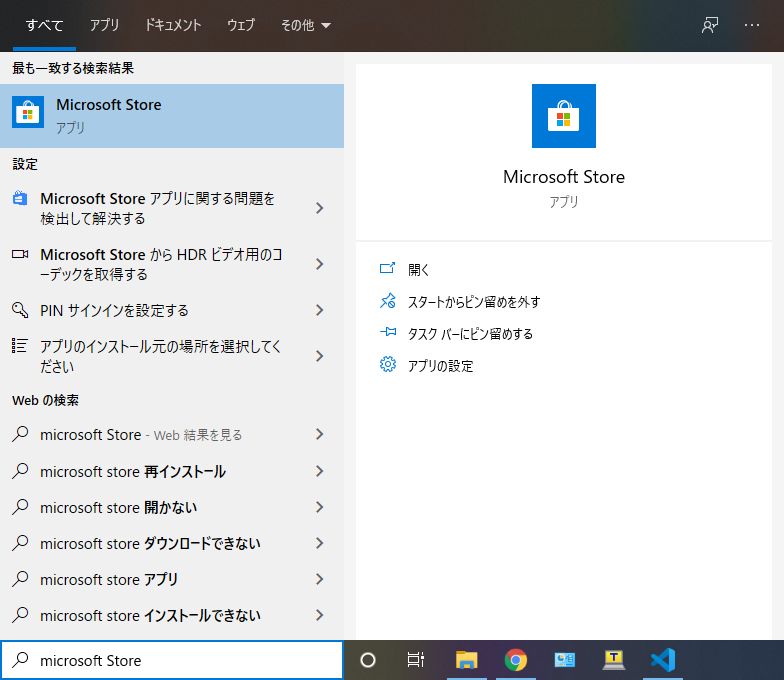Click the アプリの設定 gear icon
The image size is (784, 680).
coord(388,364)
